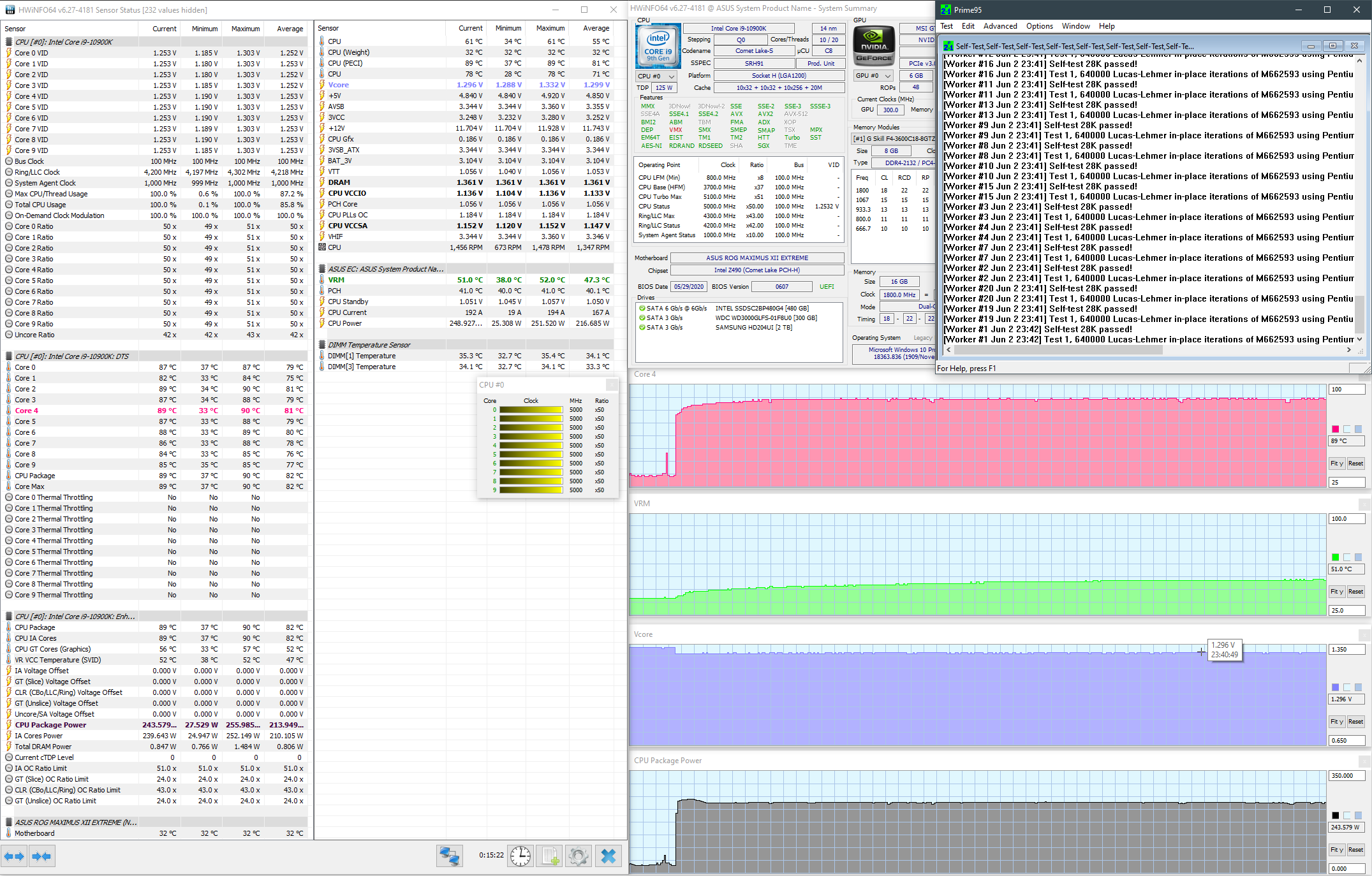The height and width of the screenshot is (876, 1372).
Task: Toggle the white checkbox beside Core 4 swatch
Action: coord(1347,429)
